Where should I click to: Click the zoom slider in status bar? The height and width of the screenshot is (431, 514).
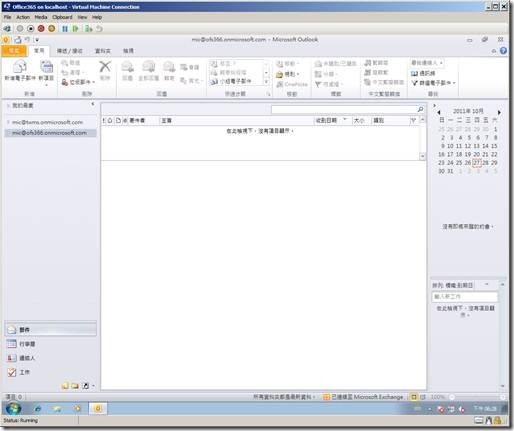pyautogui.click(x=477, y=397)
